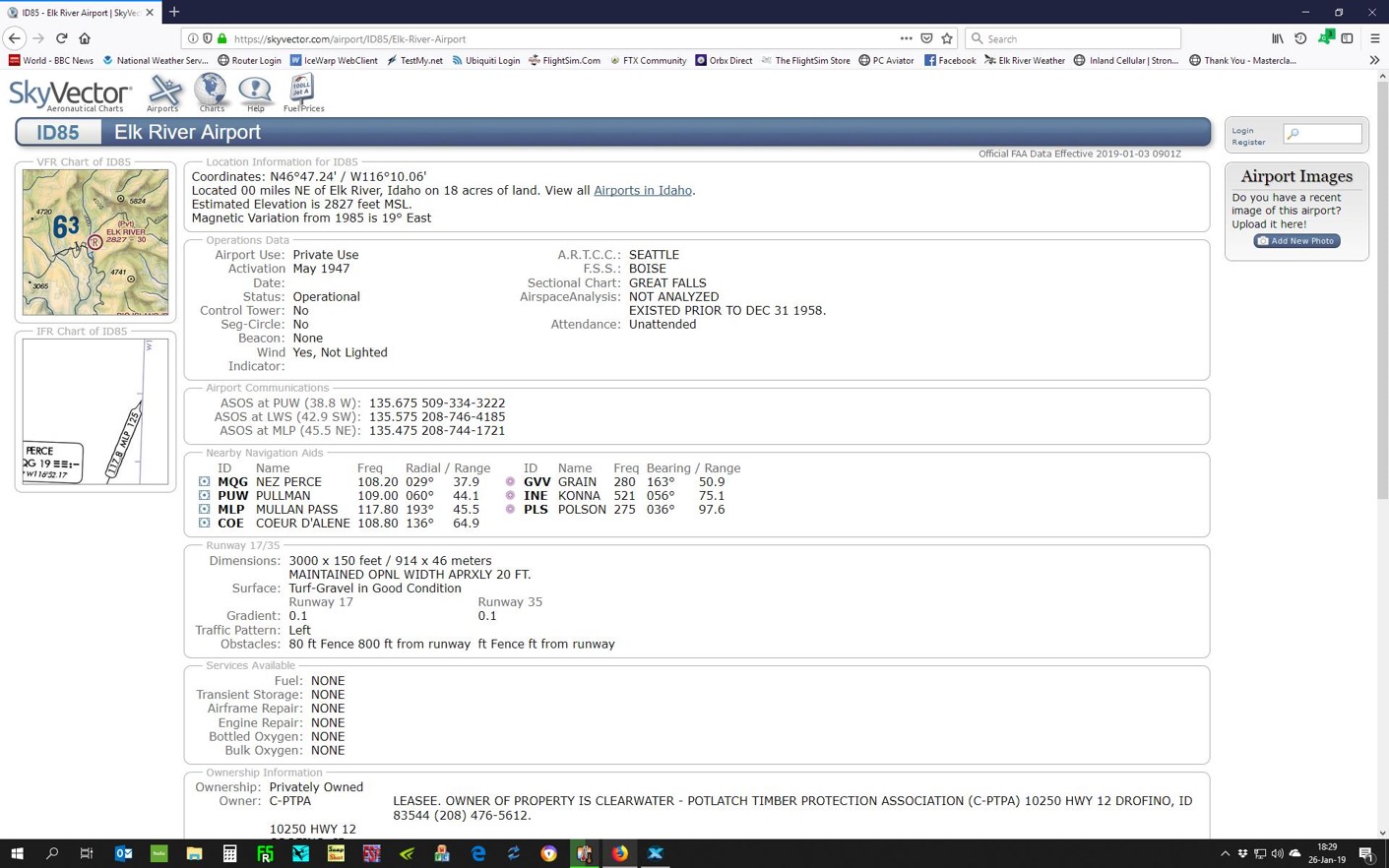Viewport: 1389px width, 868px height.
Task: Go to browser home page
Action: tap(85, 38)
